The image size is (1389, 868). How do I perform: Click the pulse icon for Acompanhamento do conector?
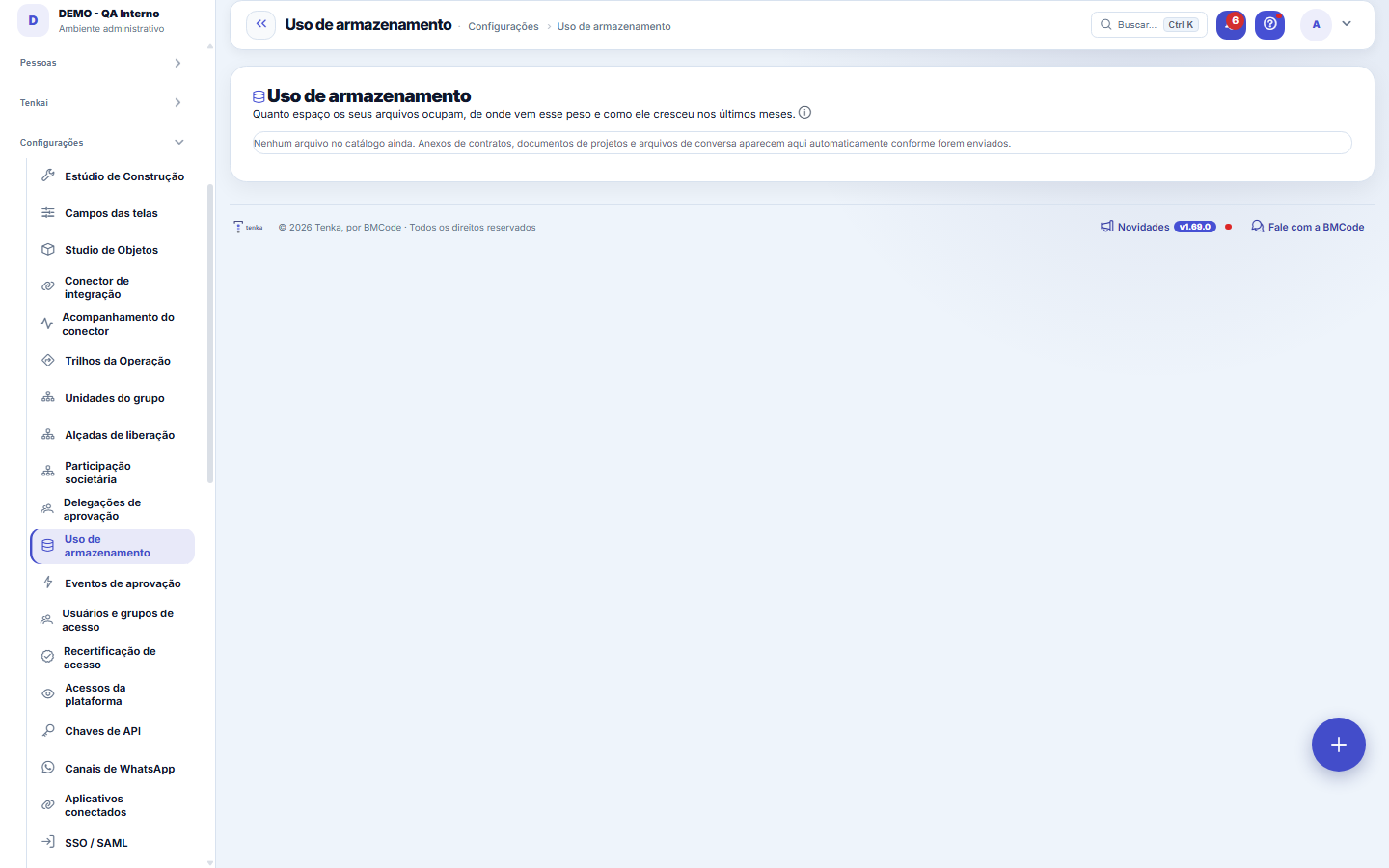[46, 323]
